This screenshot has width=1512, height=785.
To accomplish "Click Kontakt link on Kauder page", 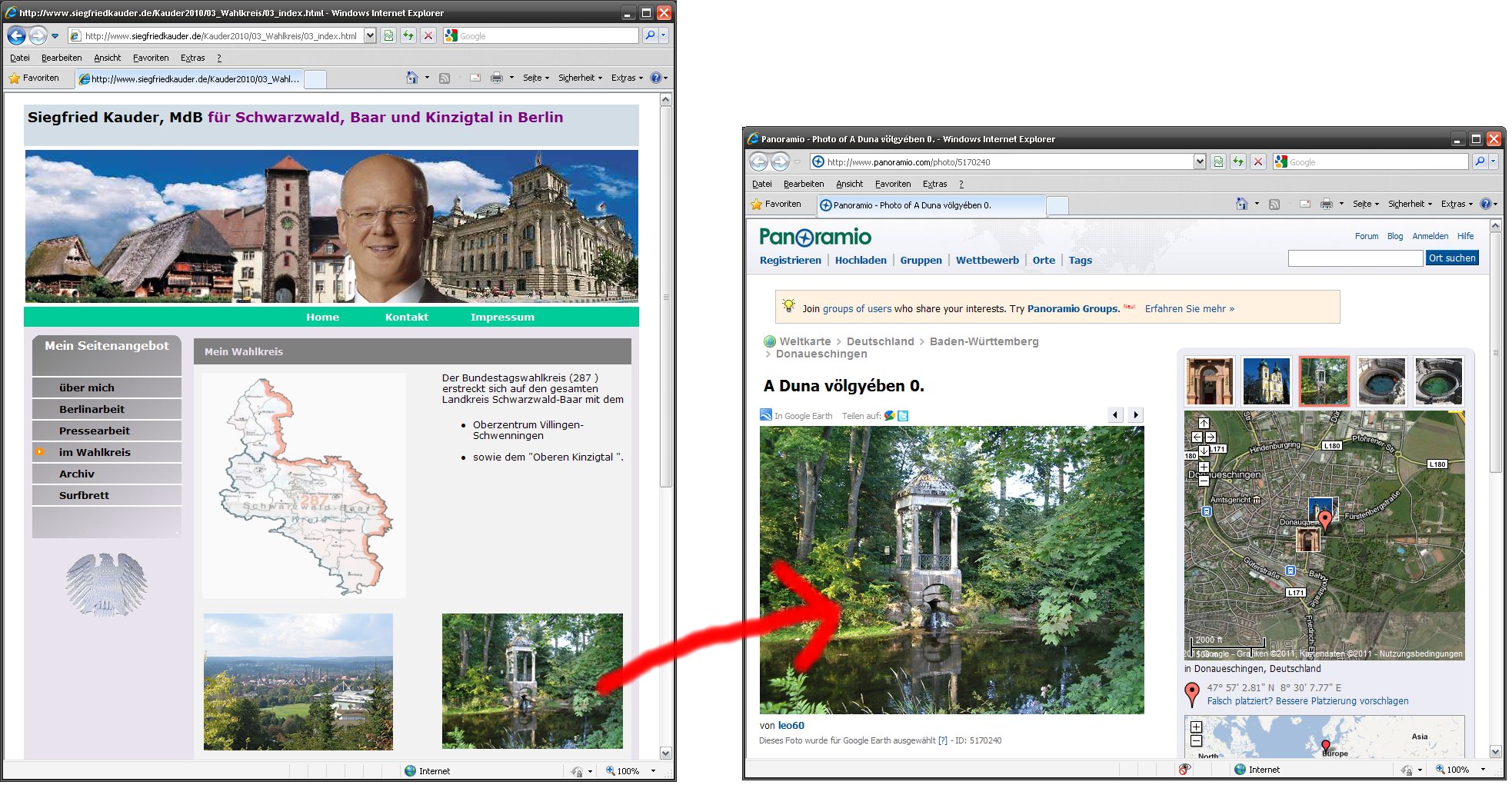I will pyautogui.click(x=407, y=317).
